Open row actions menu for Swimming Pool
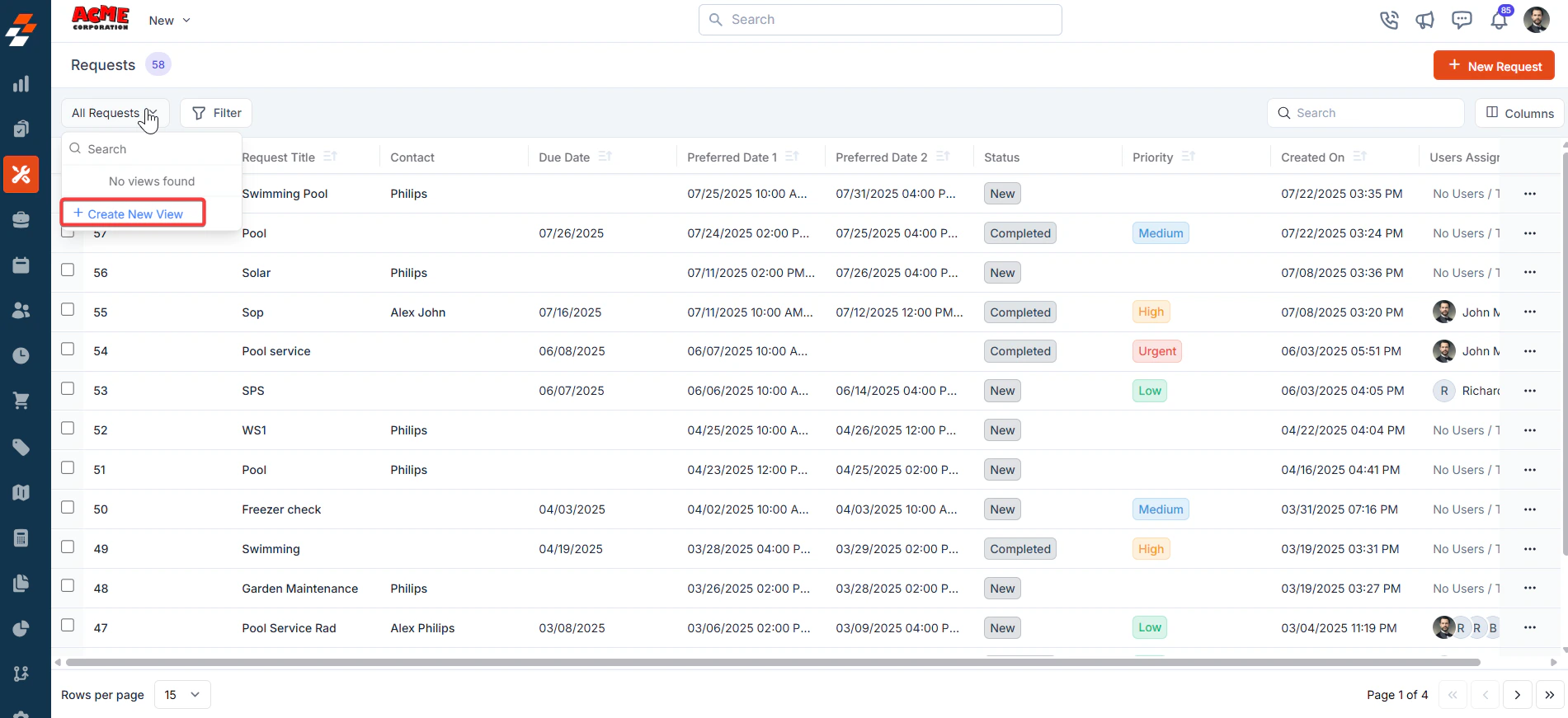The image size is (1568, 718). 1530,194
